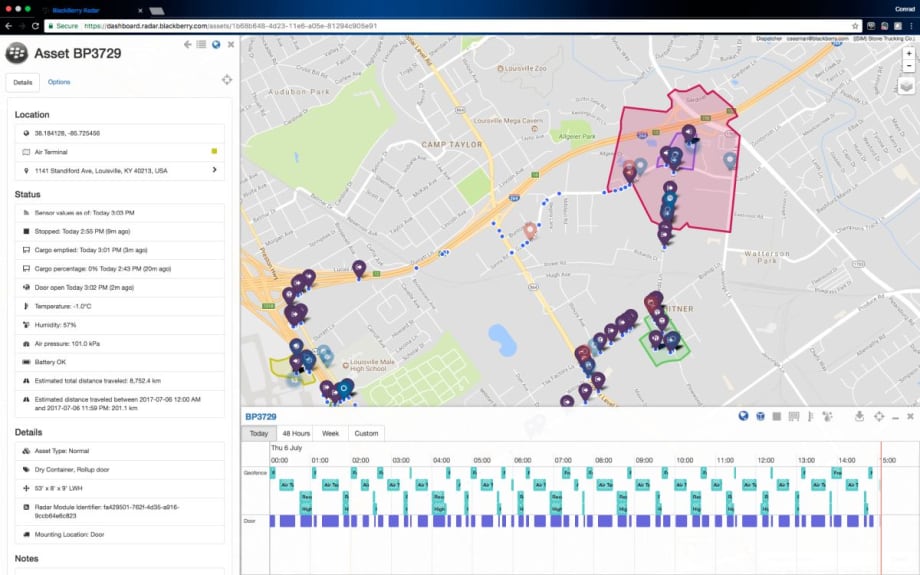Open the map layers selector
The width and height of the screenshot is (920, 575).
click(907, 87)
